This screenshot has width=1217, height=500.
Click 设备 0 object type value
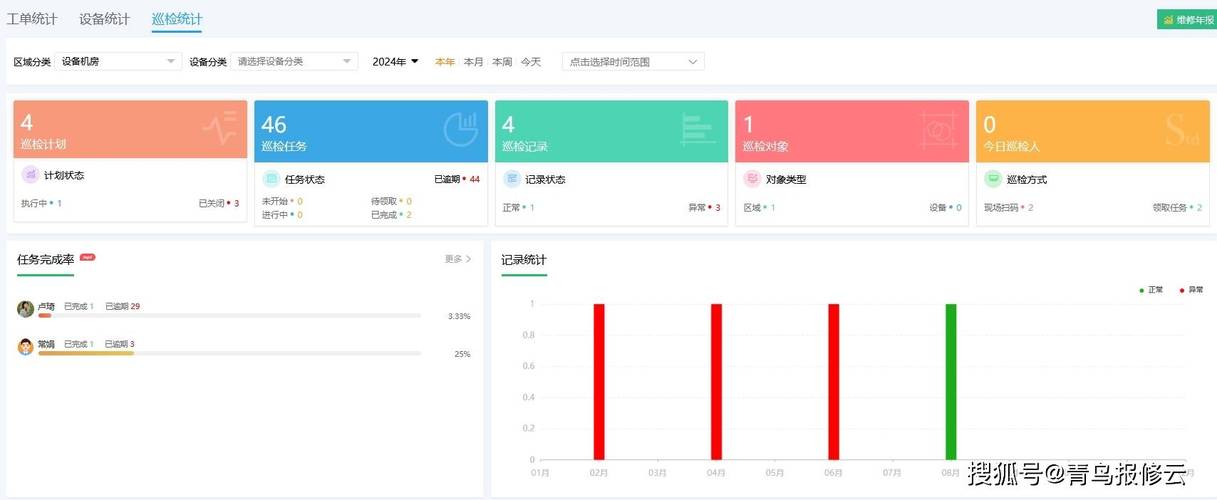click(945, 208)
